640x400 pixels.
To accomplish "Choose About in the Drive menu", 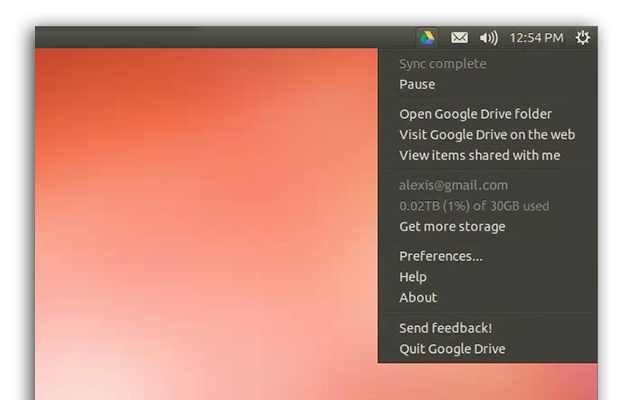I will [x=418, y=298].
